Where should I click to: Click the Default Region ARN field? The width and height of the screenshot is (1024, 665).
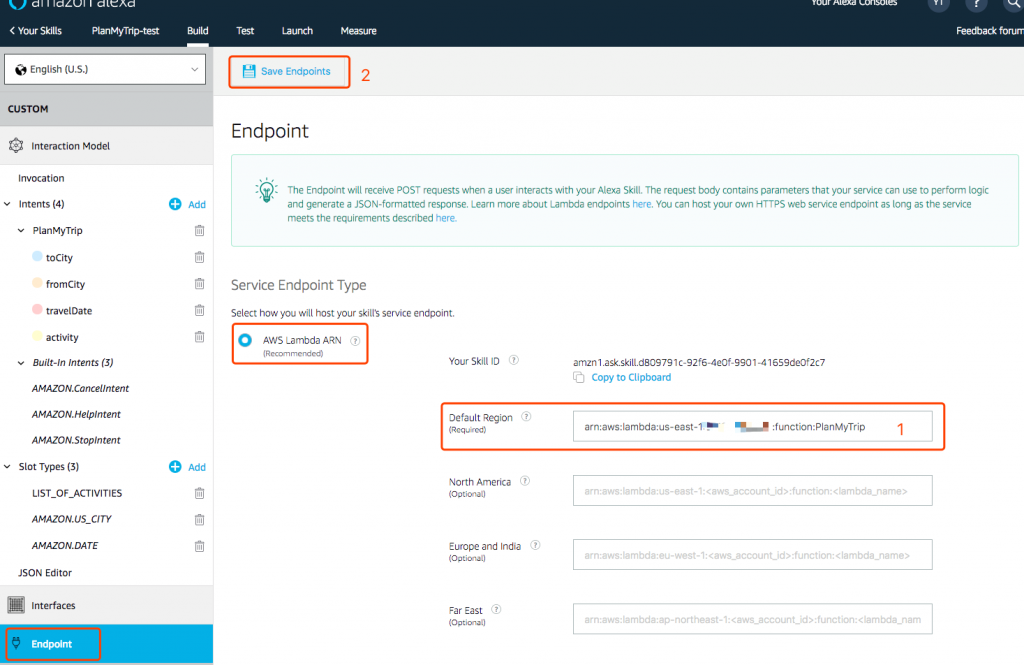point(752,426)
